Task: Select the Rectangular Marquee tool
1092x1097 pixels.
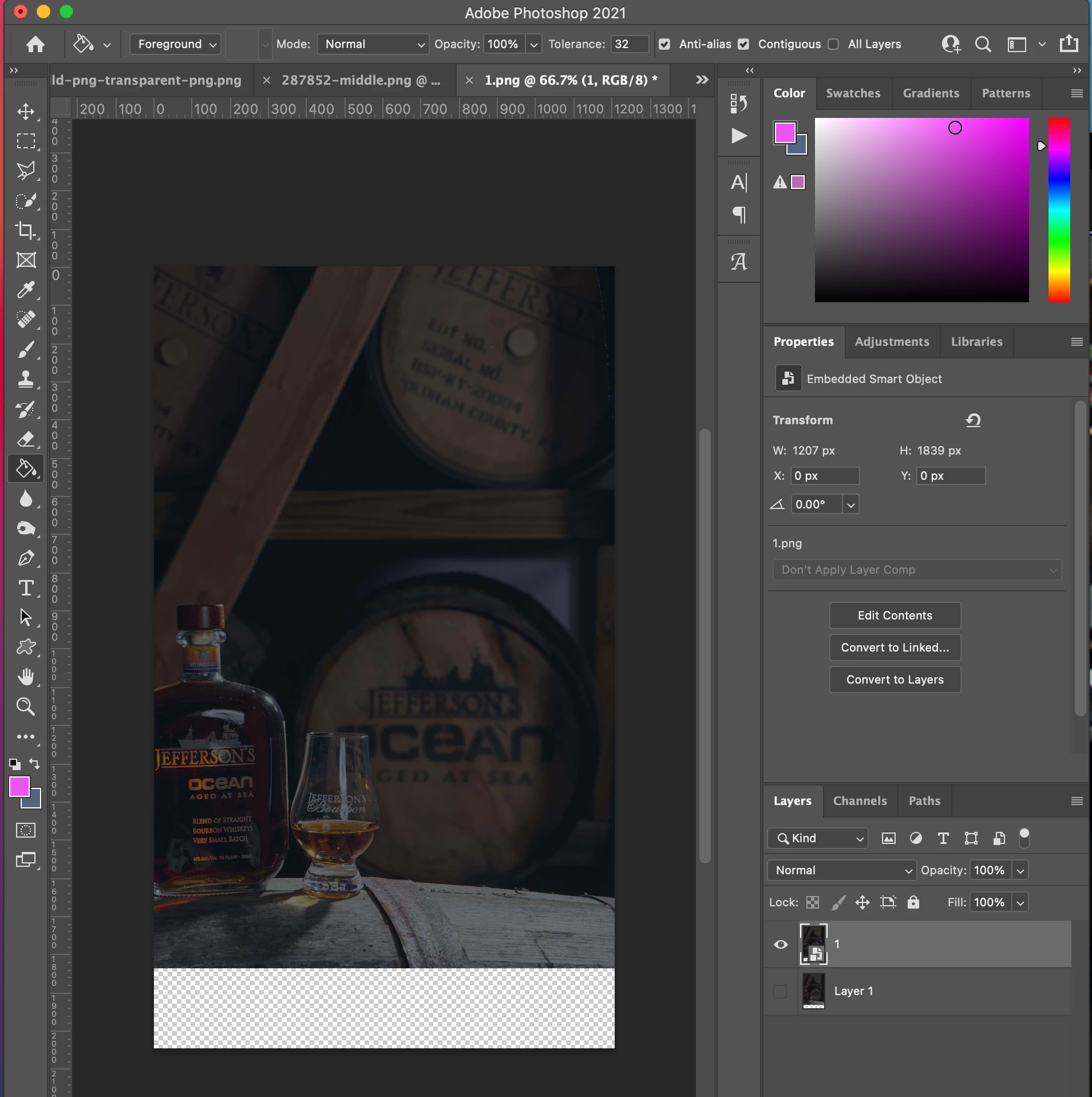Action: [x=26, y=141]
